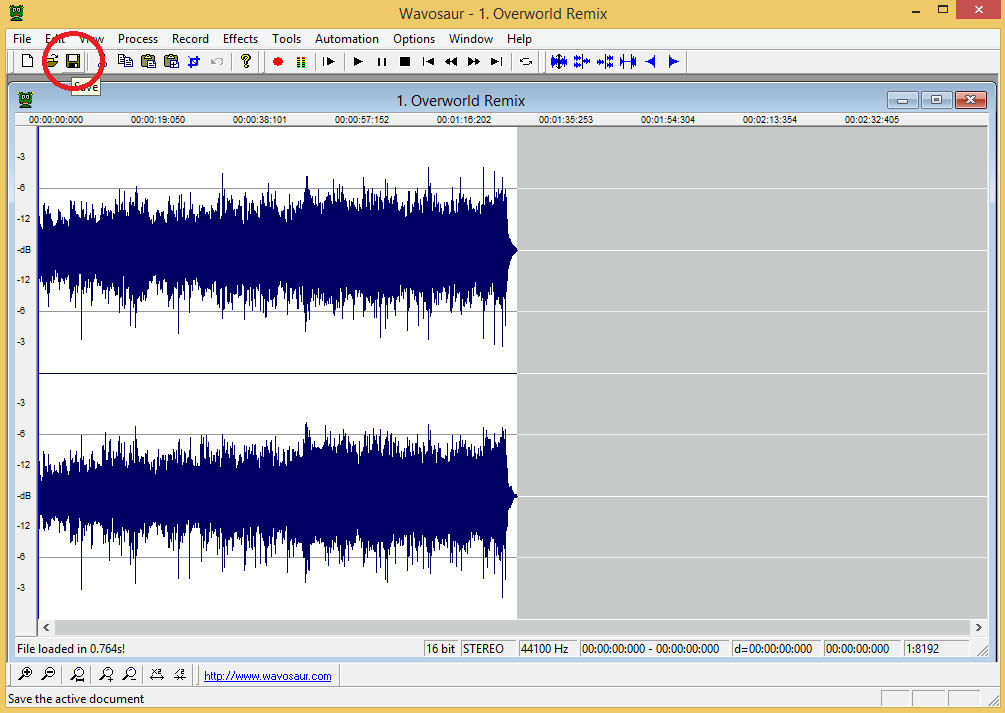
Task: Open the Automation menu
Action: tap(347, 39)
